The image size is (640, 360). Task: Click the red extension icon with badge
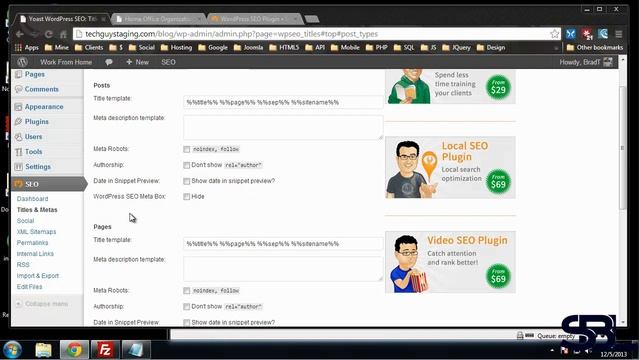click(x=587, y=34)
